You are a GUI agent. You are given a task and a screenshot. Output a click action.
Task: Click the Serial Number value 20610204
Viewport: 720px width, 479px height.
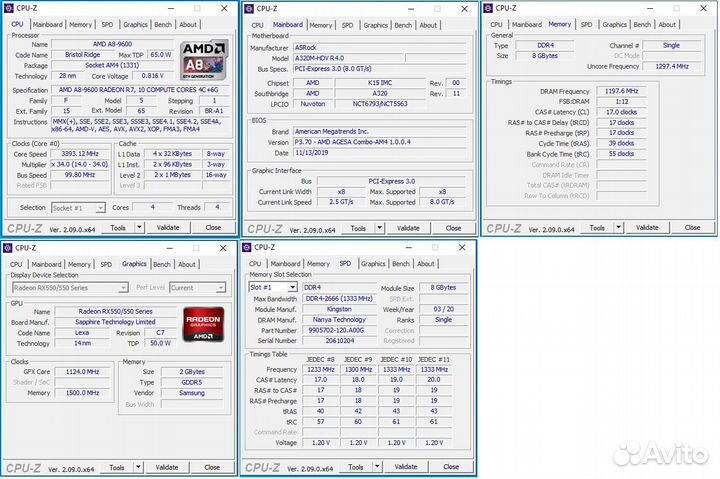point(339,341)
